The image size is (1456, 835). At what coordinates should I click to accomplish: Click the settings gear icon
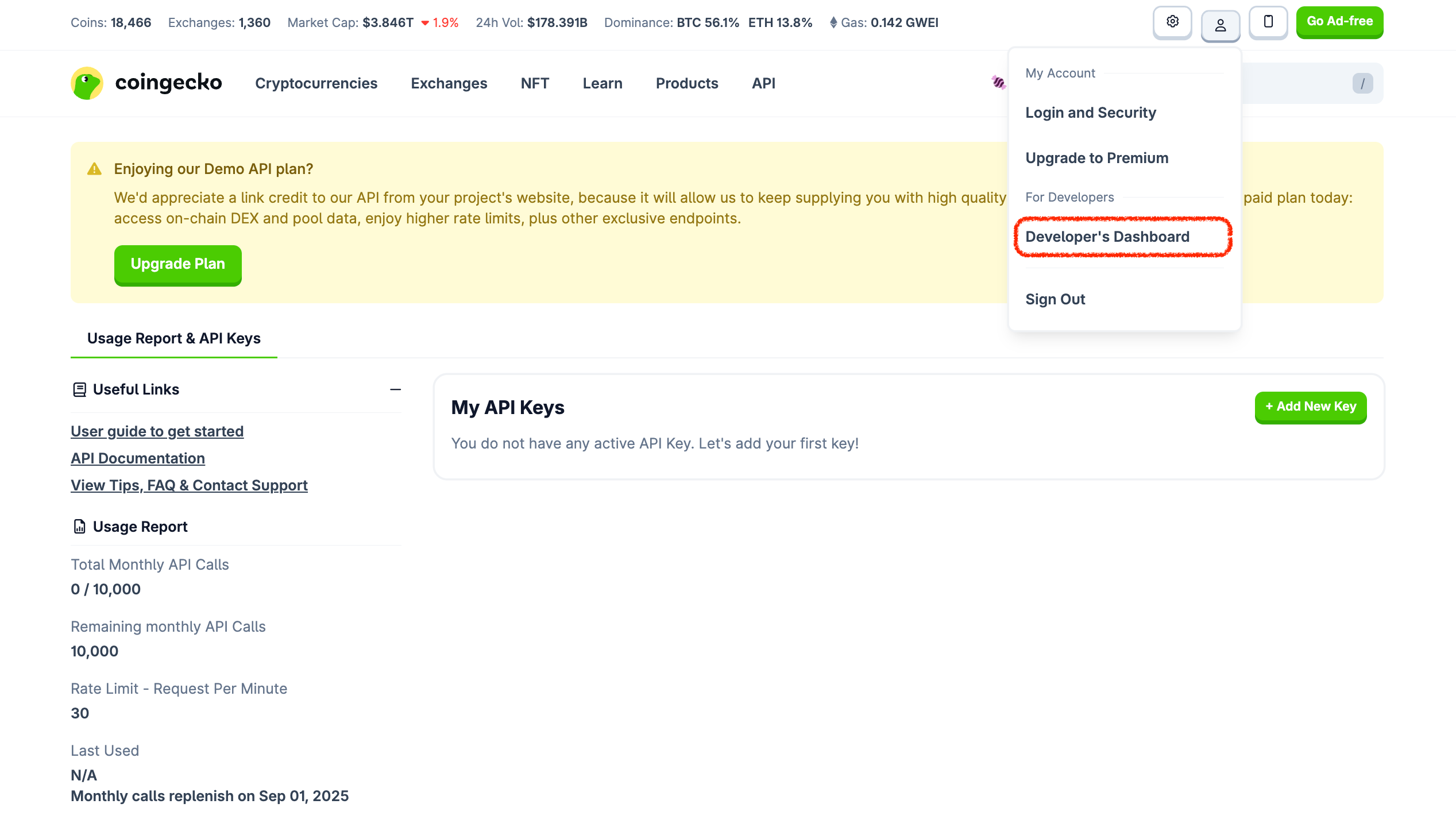coord(1172,22)
